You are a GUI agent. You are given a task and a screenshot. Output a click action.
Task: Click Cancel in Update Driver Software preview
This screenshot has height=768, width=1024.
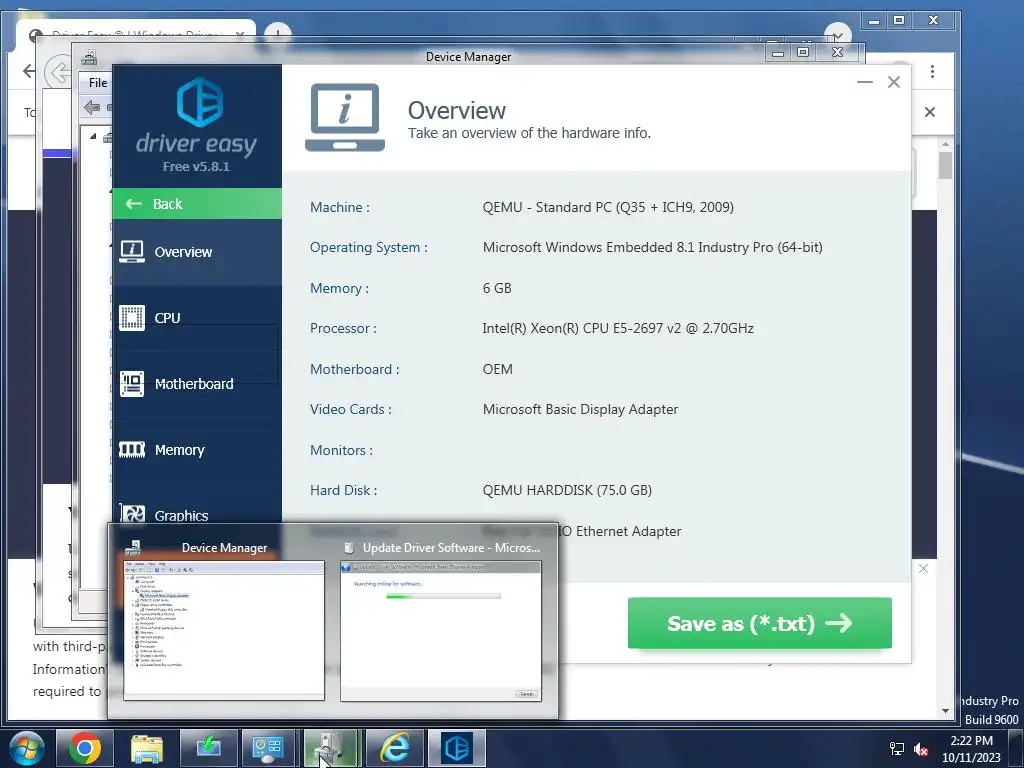pyautogui.click(x=526, y=694)
